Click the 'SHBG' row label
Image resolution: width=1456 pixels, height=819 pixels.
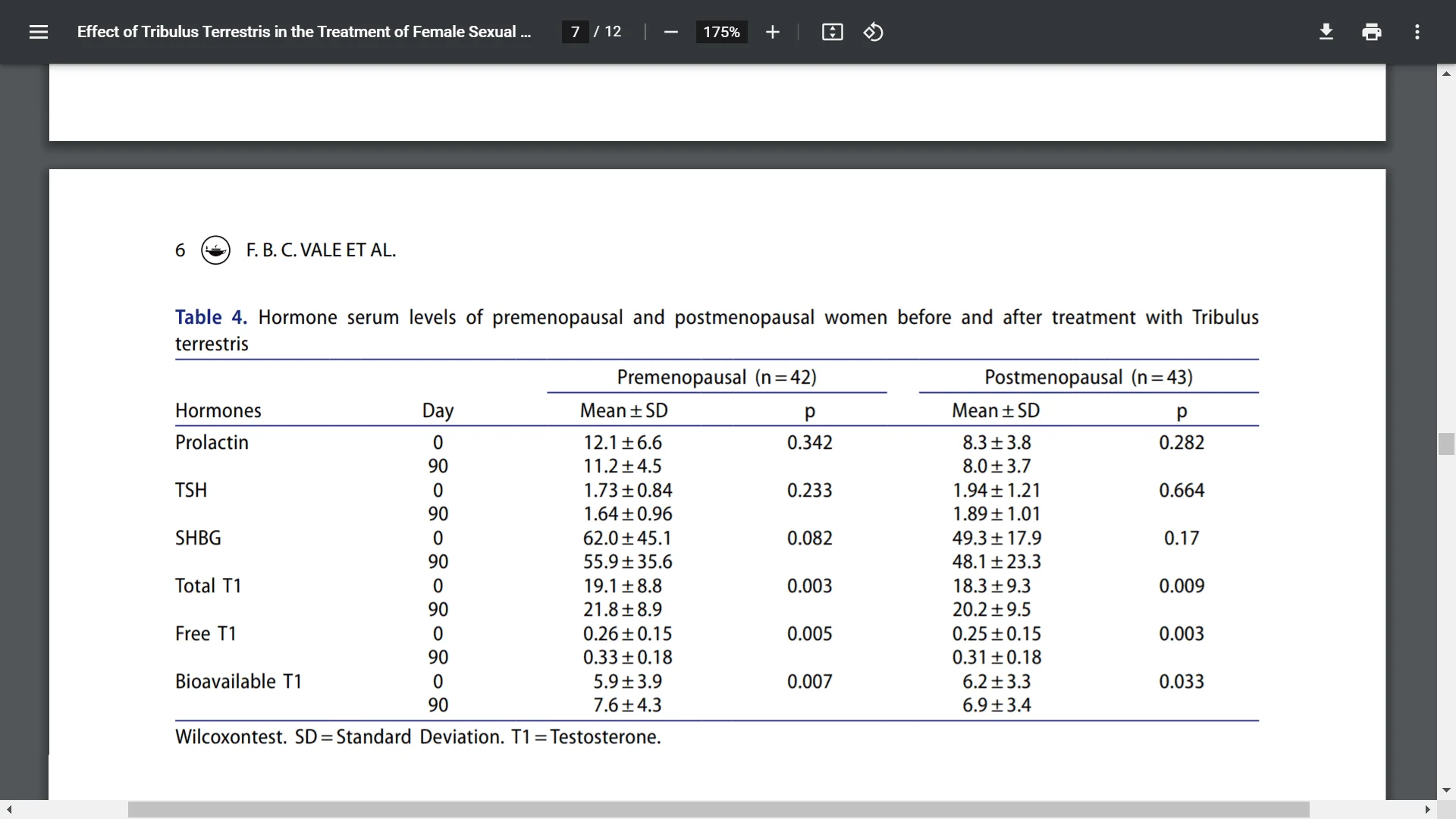[x=198, y=538]
